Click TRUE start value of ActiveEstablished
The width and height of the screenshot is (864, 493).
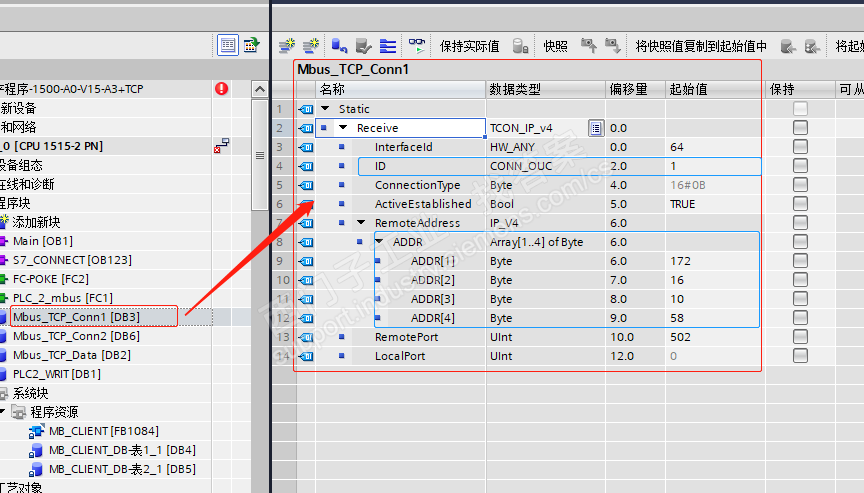tap(683, 204)
